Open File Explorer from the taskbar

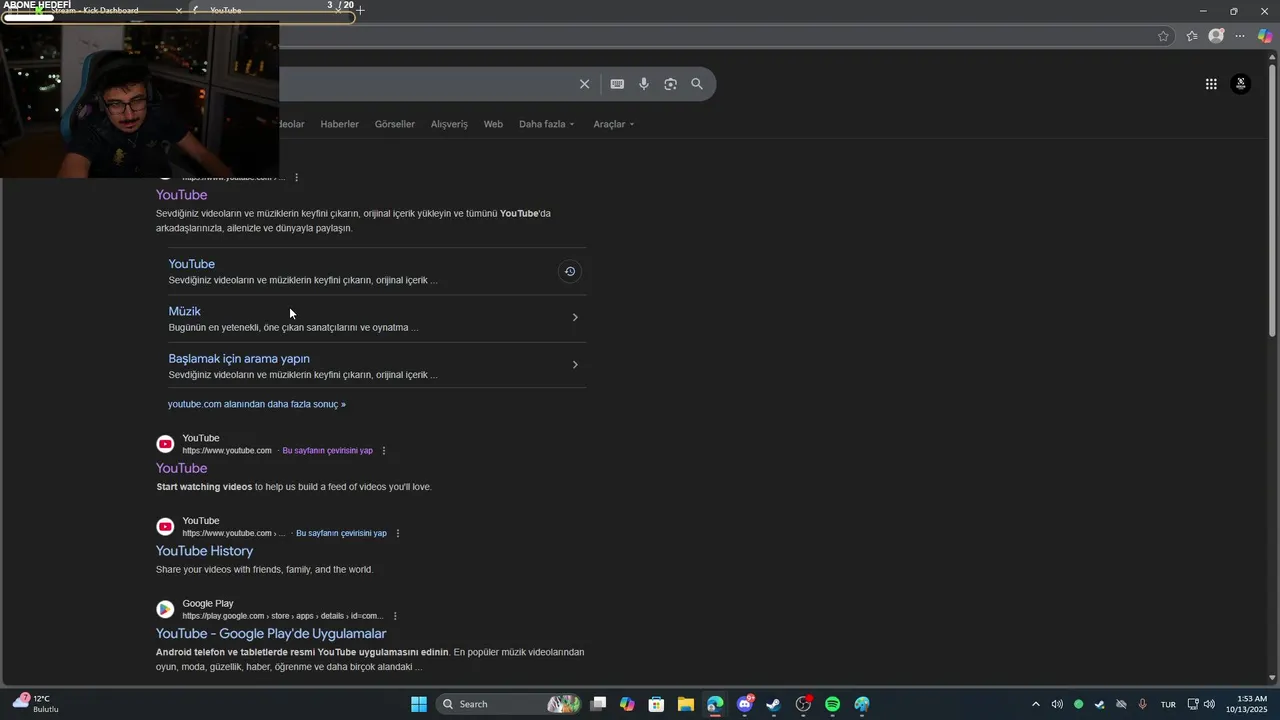click(685, 704)
